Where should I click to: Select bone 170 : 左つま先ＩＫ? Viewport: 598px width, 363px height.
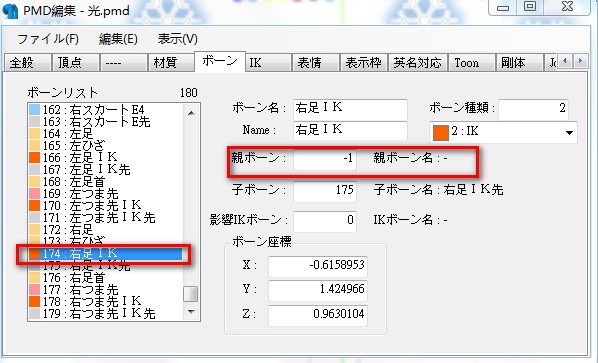pos(105,206)
